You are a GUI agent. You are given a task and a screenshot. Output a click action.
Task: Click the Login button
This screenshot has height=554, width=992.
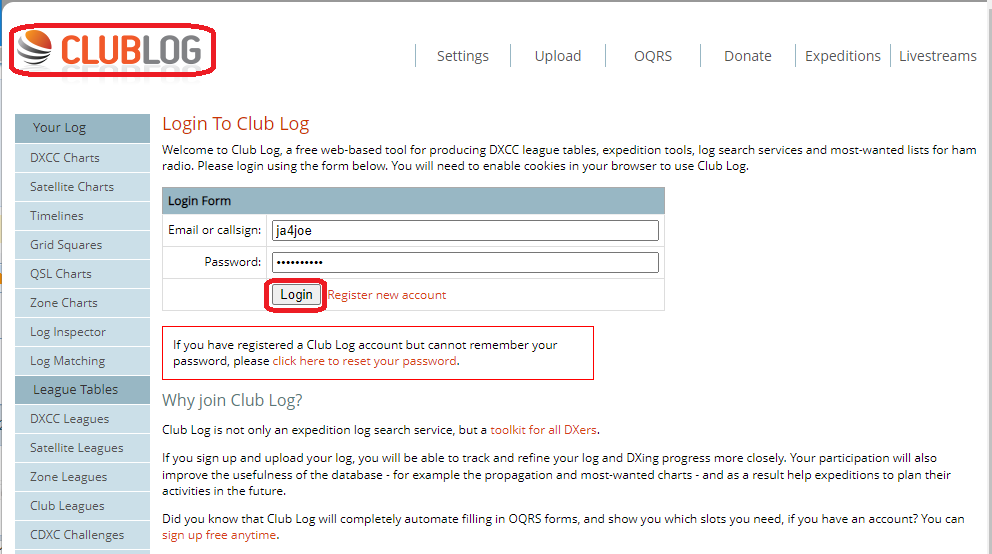point(296,295)
